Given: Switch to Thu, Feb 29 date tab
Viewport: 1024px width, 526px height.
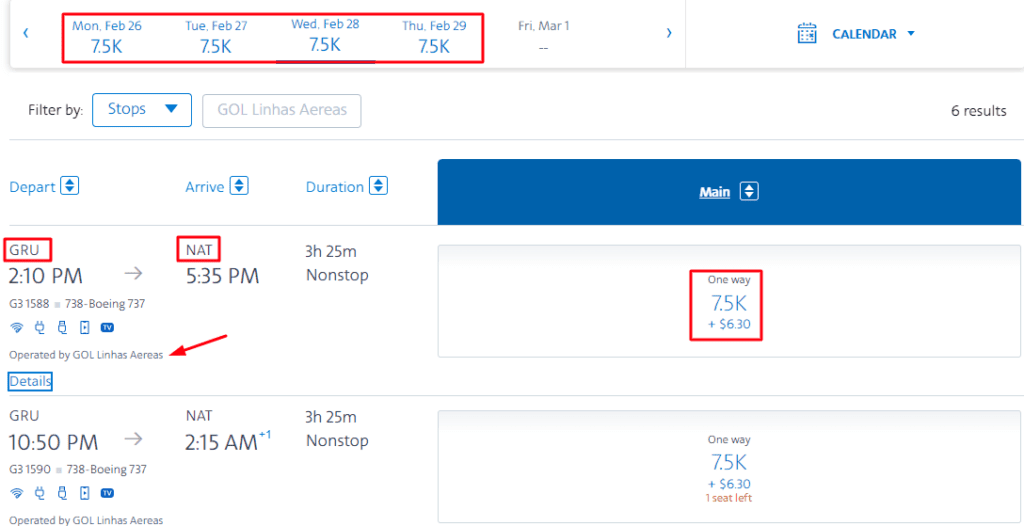Looking at the screenshot, I should tap(434, 37).
